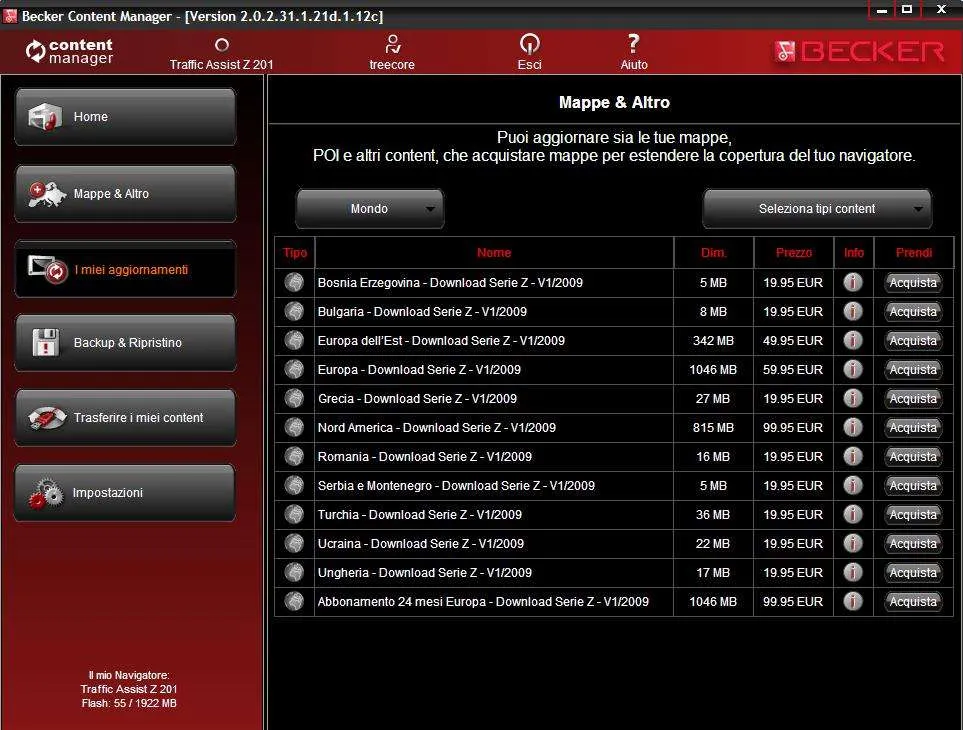
Task: Open info for Bosnia Erzegovina map
Action: [x=852, y=282]
